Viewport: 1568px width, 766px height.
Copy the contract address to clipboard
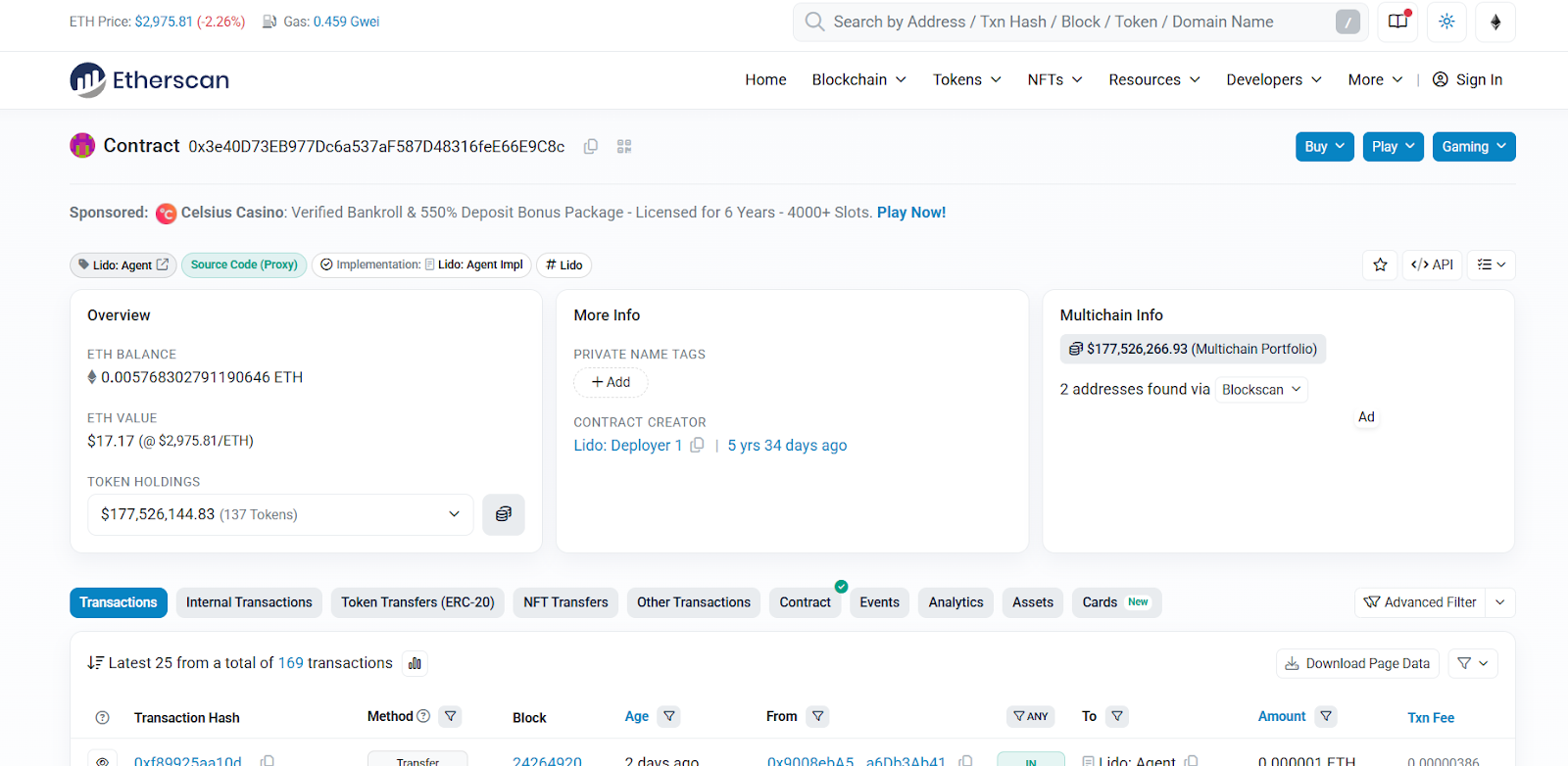pos(591,147)
